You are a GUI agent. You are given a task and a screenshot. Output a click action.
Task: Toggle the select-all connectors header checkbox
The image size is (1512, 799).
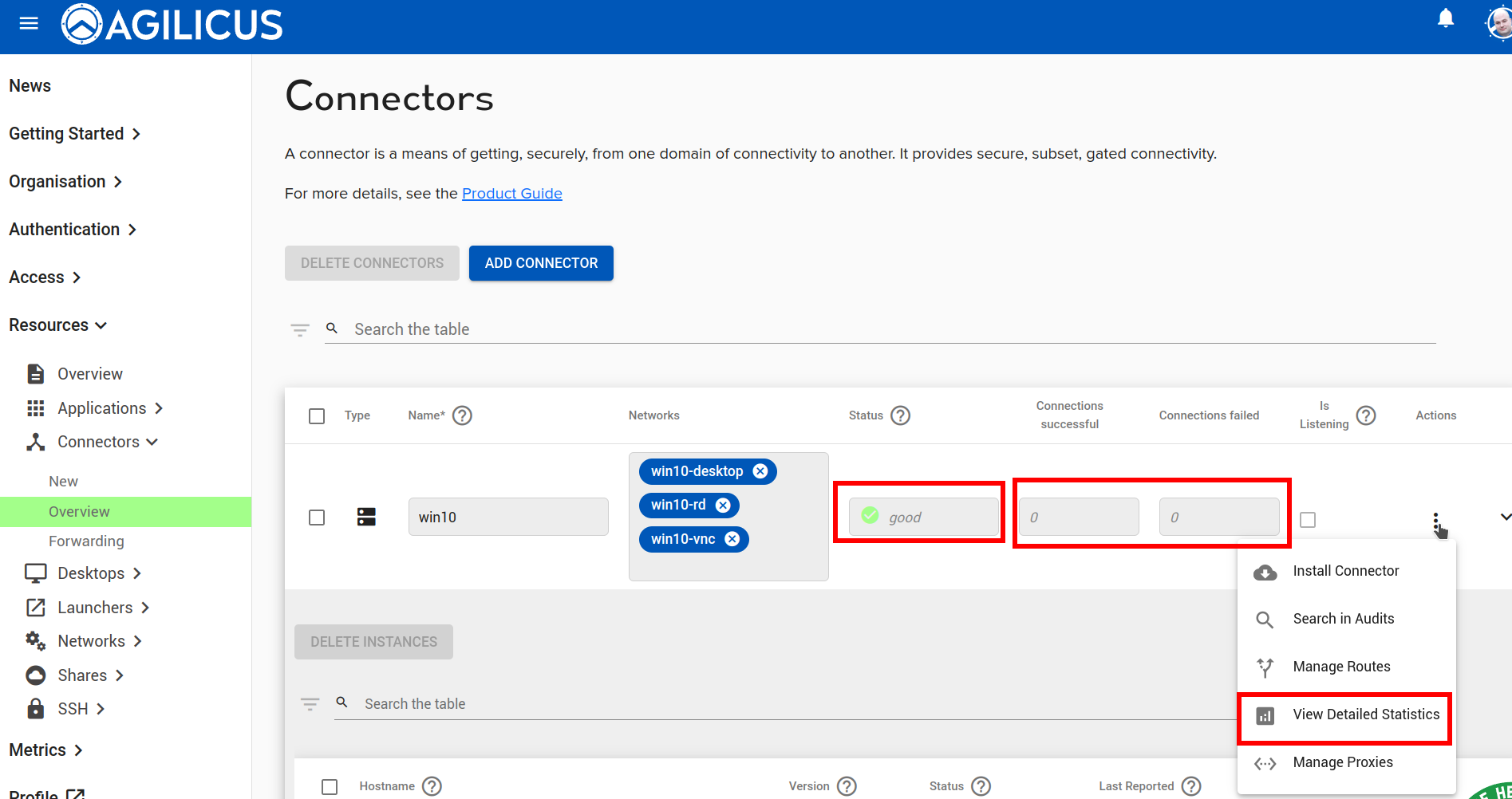coord(317,416)
